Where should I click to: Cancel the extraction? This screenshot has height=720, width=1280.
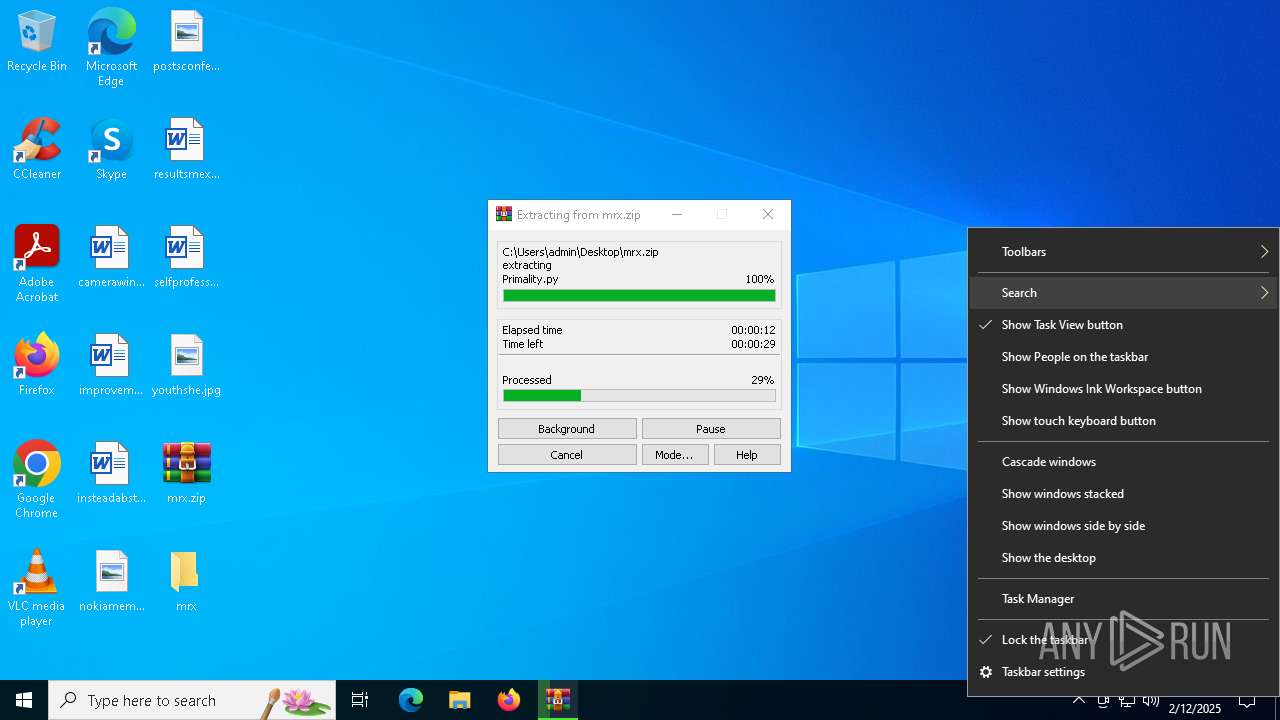[x=567, y=455]
